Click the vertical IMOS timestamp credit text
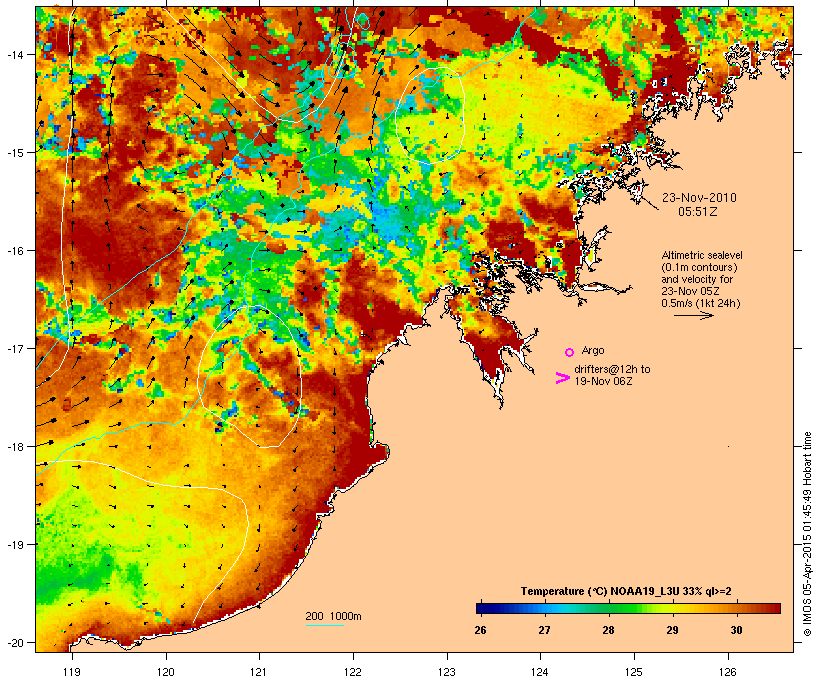This screenshot has width=820, height=680. [x=807, y=534]
